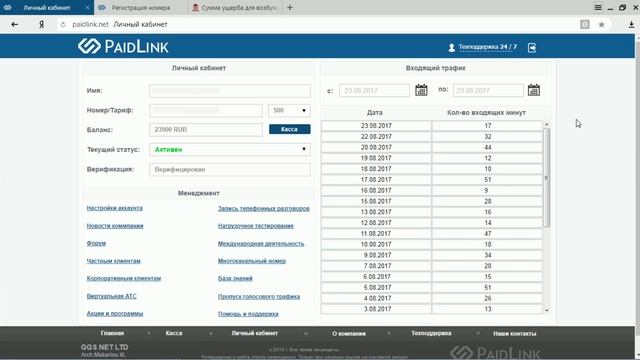Click minutes value 44 for 20.08.2017
The width and height of the screenshot is (640, 360).
[x=488, y=147]
